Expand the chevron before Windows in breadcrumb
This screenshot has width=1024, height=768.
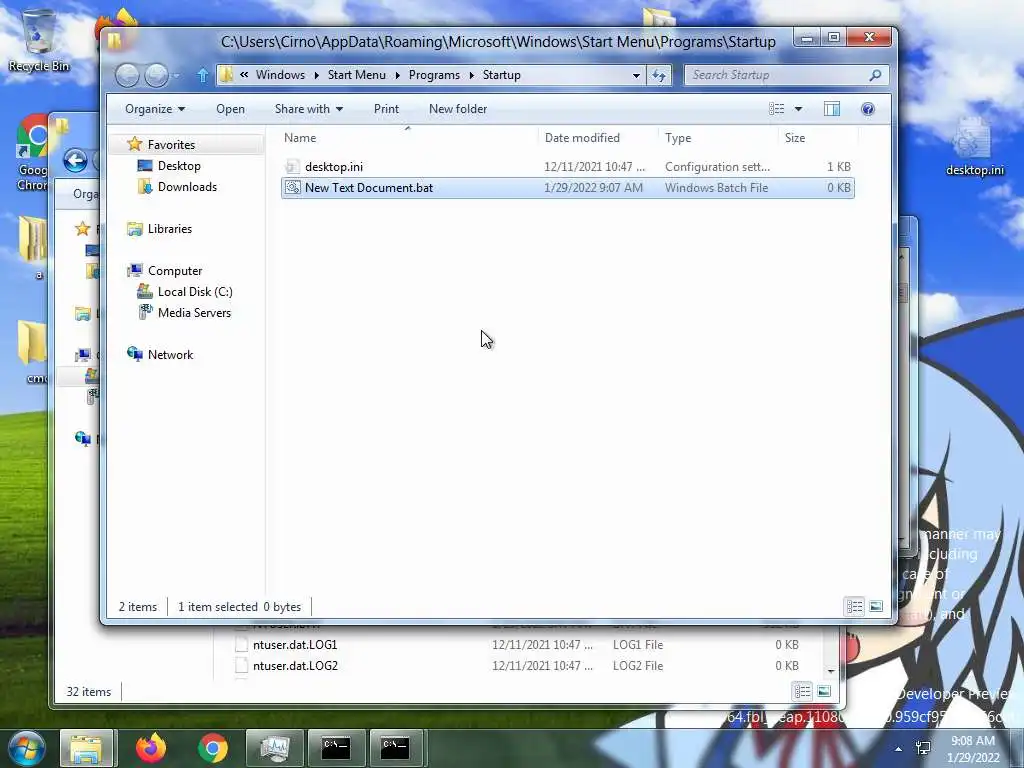click(x=244, y=75)
